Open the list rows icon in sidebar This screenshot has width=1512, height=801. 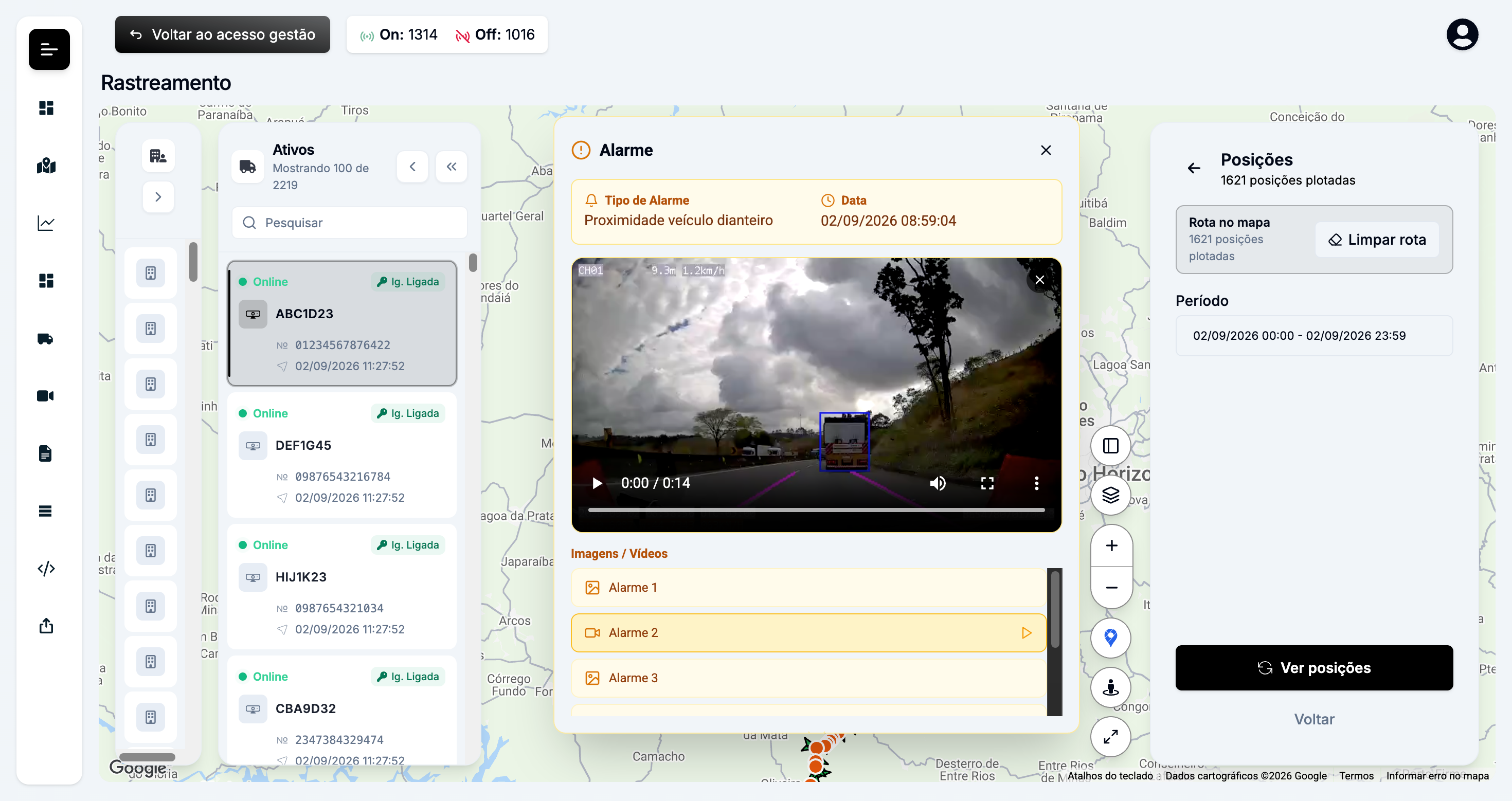[46, 511]
